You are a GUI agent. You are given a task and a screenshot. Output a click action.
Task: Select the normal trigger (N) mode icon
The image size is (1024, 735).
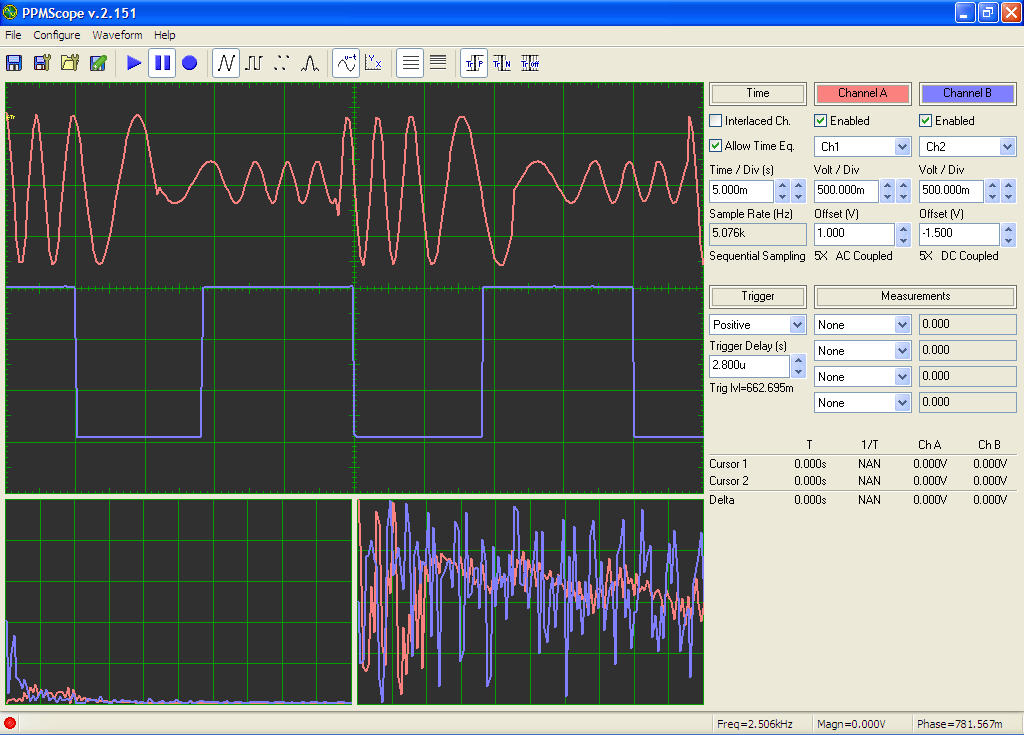tap(502, 63)
